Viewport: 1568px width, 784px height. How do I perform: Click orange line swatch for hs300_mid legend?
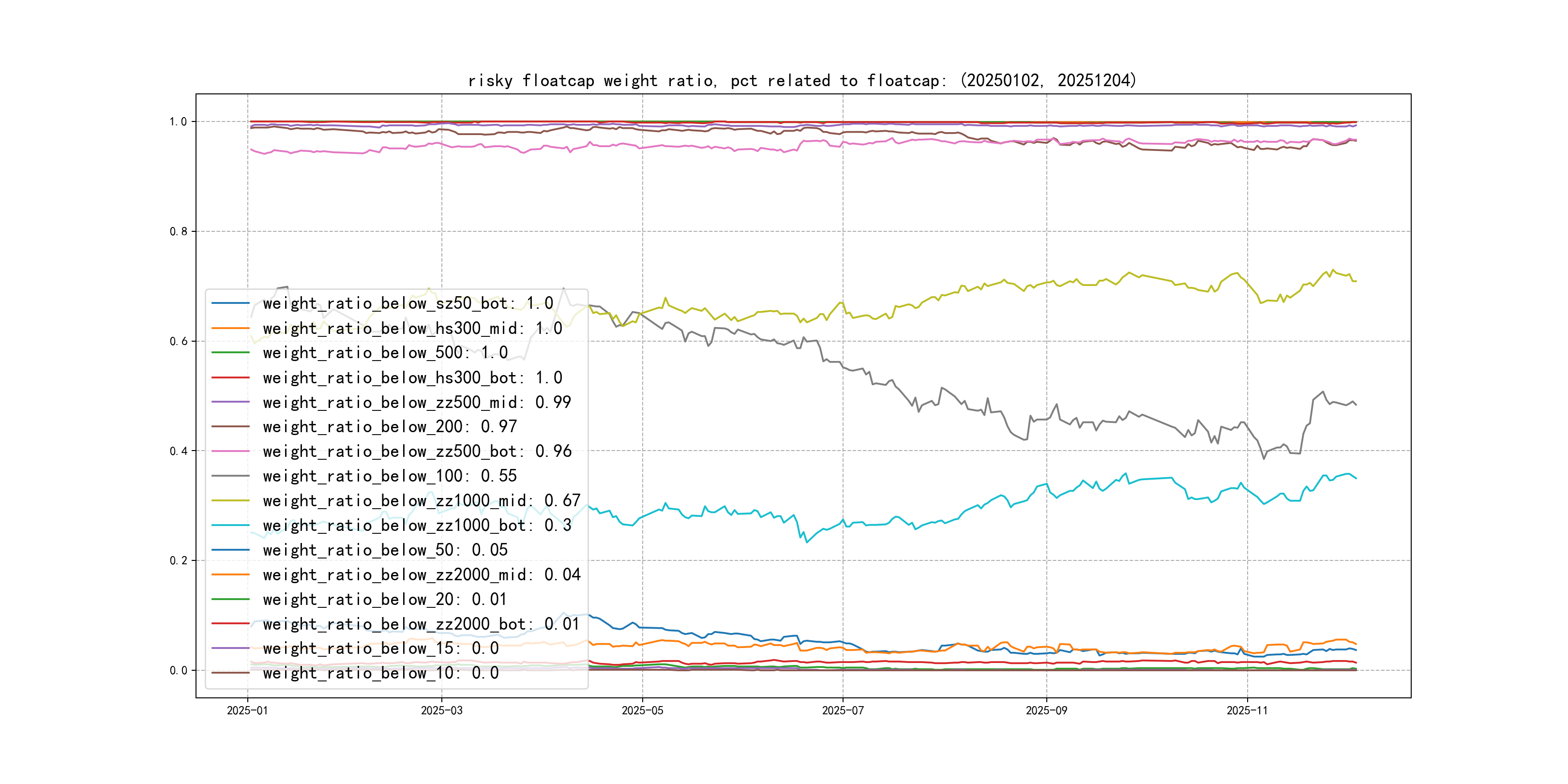tap(230, 328)
